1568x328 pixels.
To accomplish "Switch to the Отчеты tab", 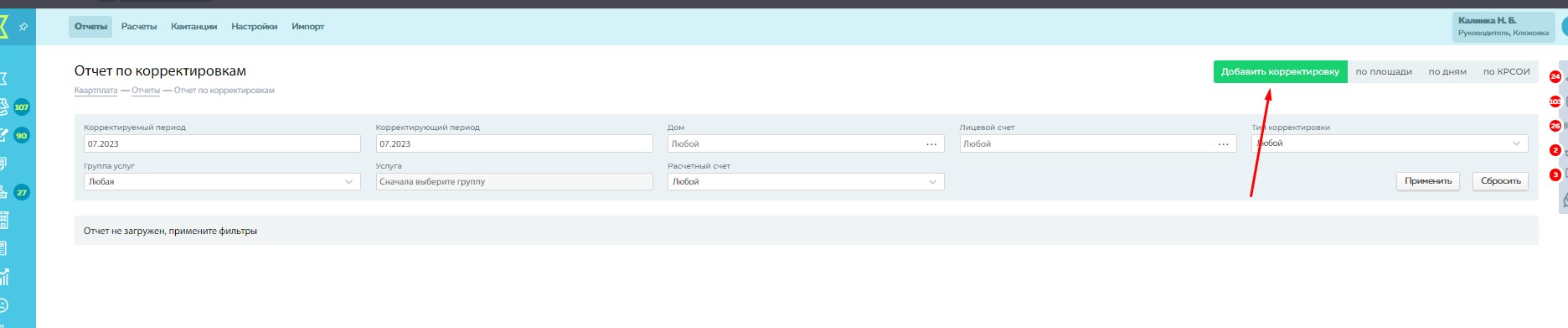I will 90,27.
